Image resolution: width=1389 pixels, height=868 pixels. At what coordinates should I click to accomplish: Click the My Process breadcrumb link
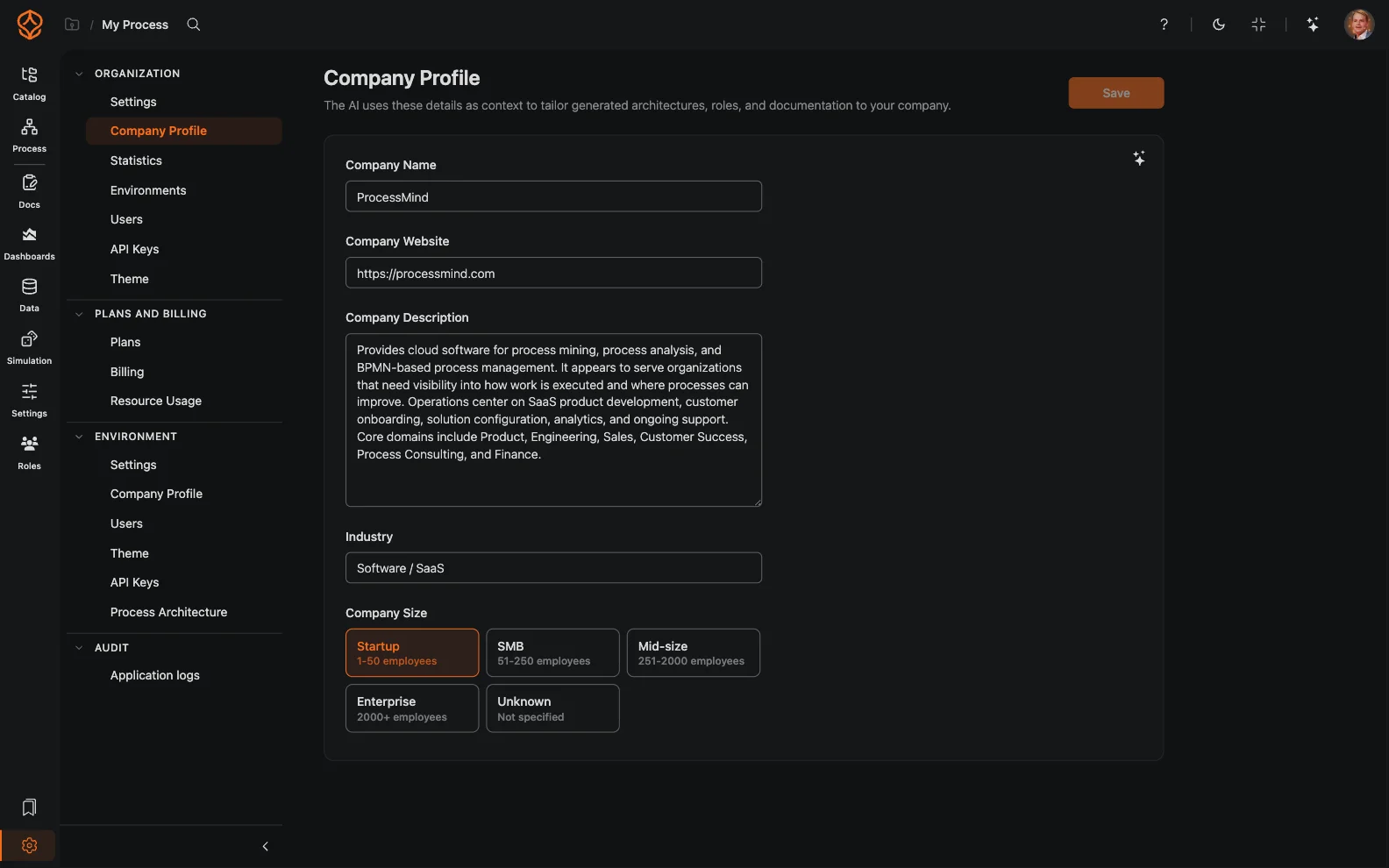coord(135,25)
